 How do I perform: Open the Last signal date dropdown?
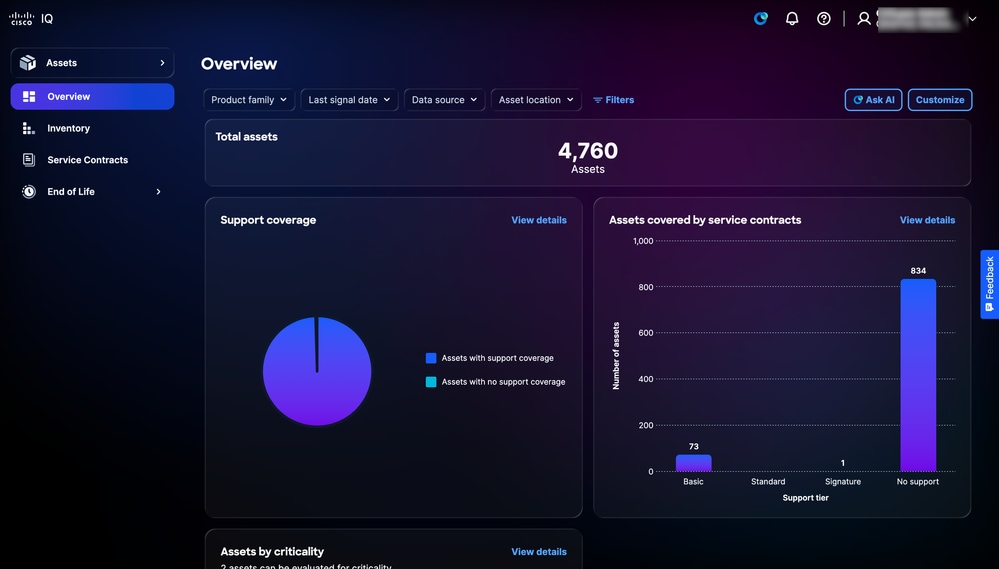[x=349, y=99]
